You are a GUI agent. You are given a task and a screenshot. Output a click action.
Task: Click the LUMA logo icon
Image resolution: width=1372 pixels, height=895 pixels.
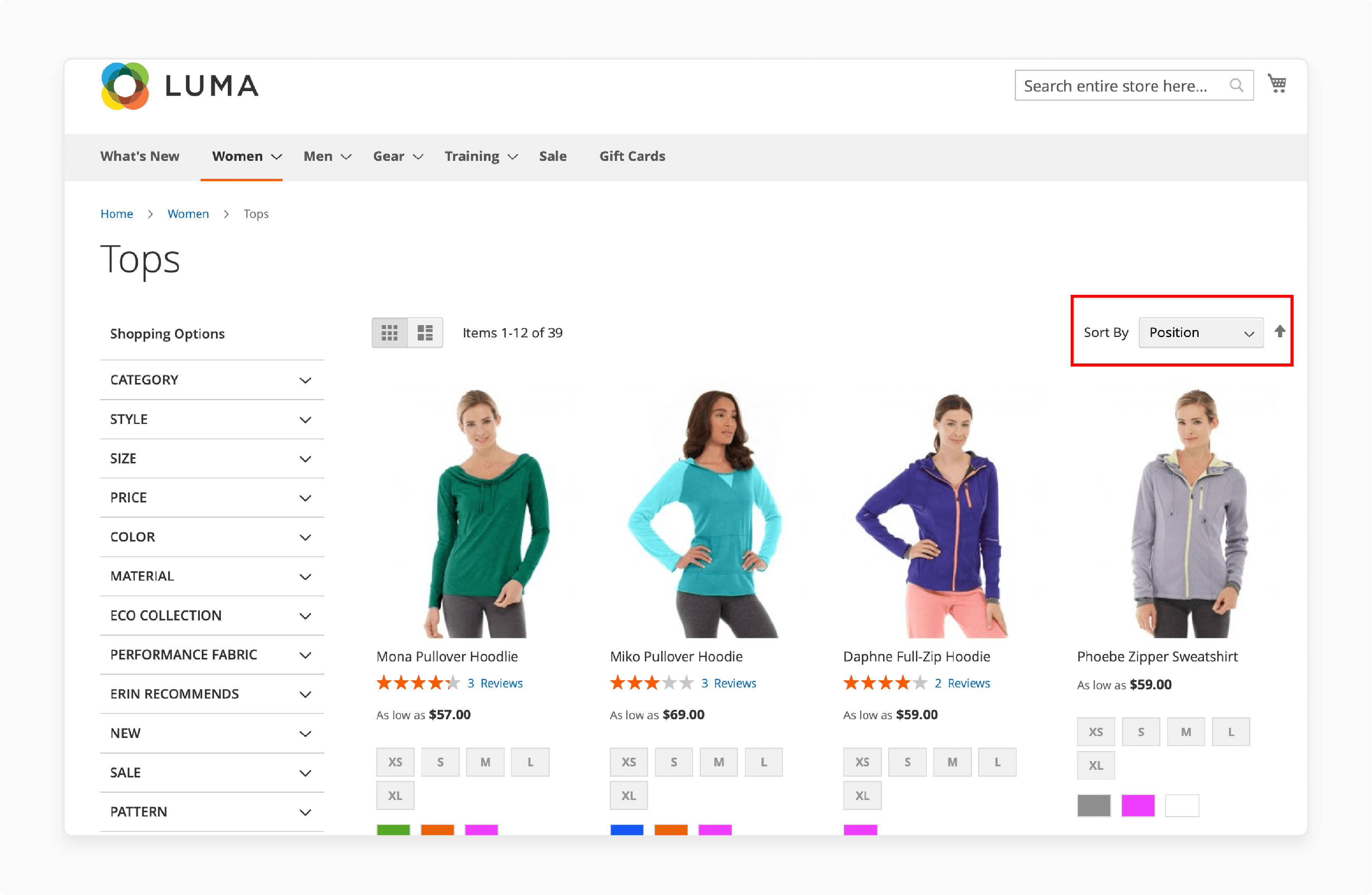click(125, 86)
